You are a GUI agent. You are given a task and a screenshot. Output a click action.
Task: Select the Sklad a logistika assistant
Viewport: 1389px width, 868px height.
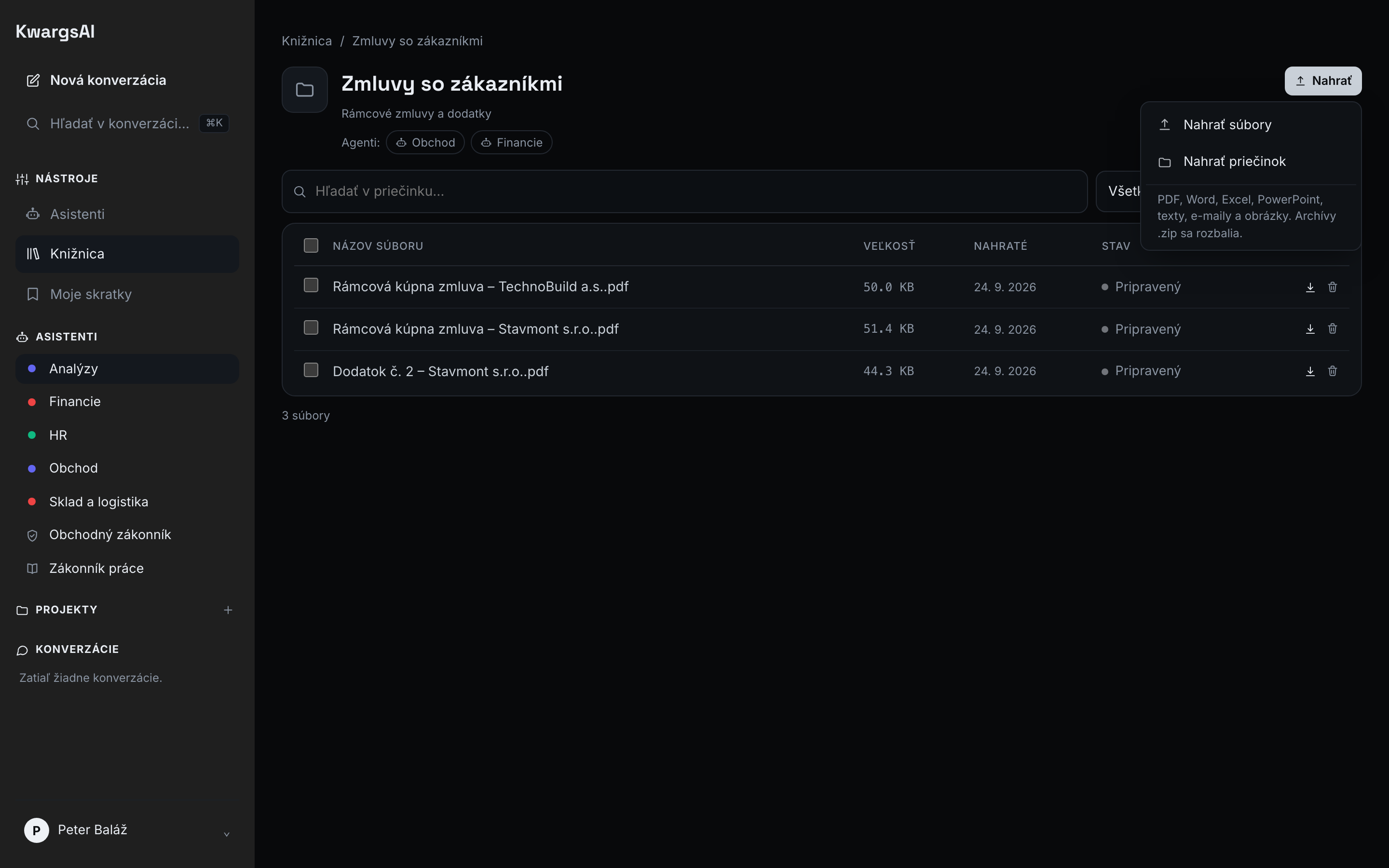point(127,502)
